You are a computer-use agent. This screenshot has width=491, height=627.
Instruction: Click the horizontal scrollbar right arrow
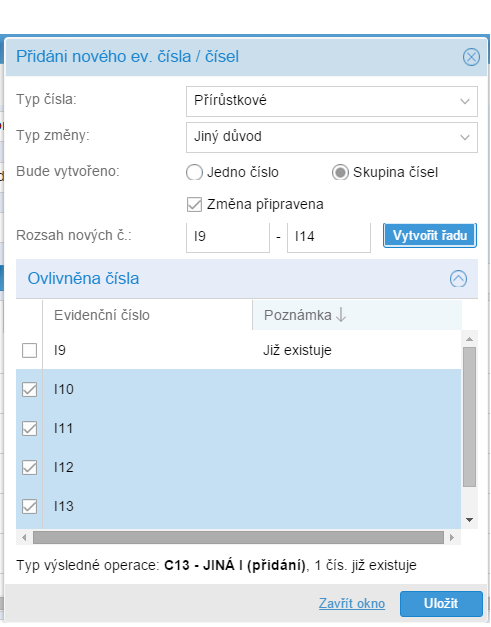(452, 537)
